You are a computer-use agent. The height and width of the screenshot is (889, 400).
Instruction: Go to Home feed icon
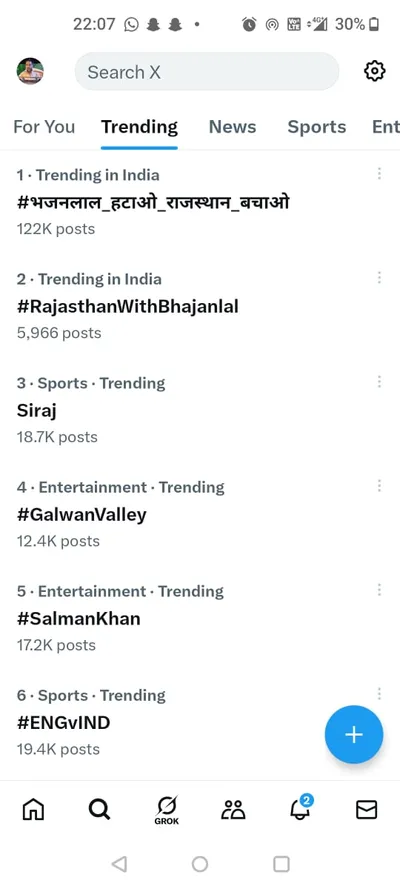coord(33,810)
